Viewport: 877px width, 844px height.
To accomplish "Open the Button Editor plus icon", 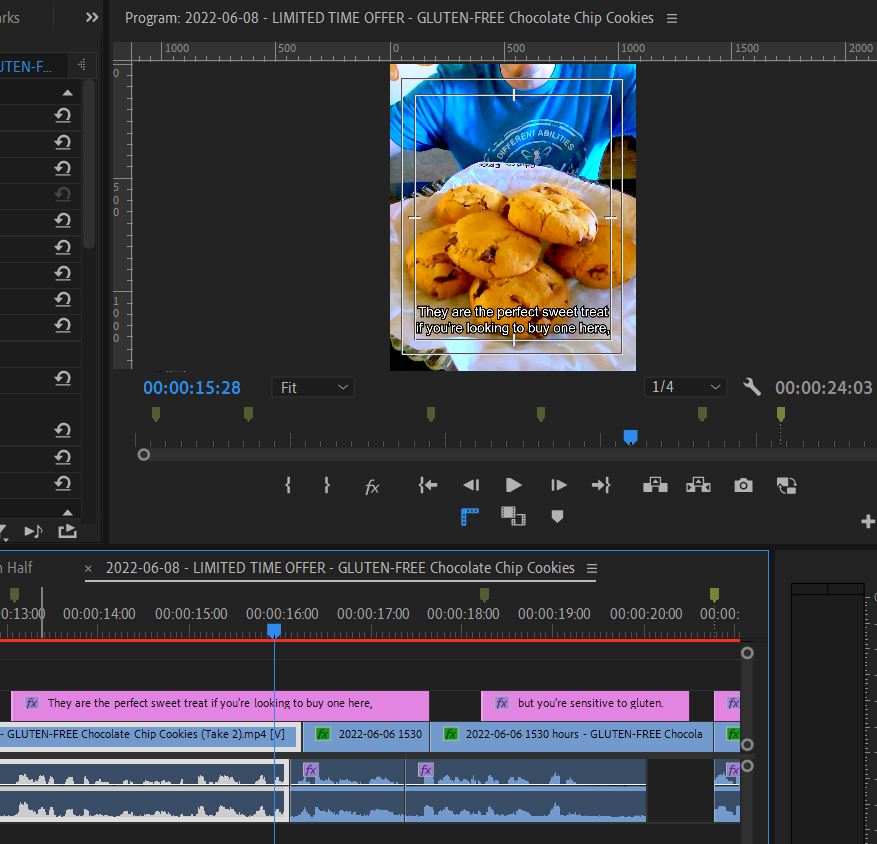I will [x=867, y=521].
